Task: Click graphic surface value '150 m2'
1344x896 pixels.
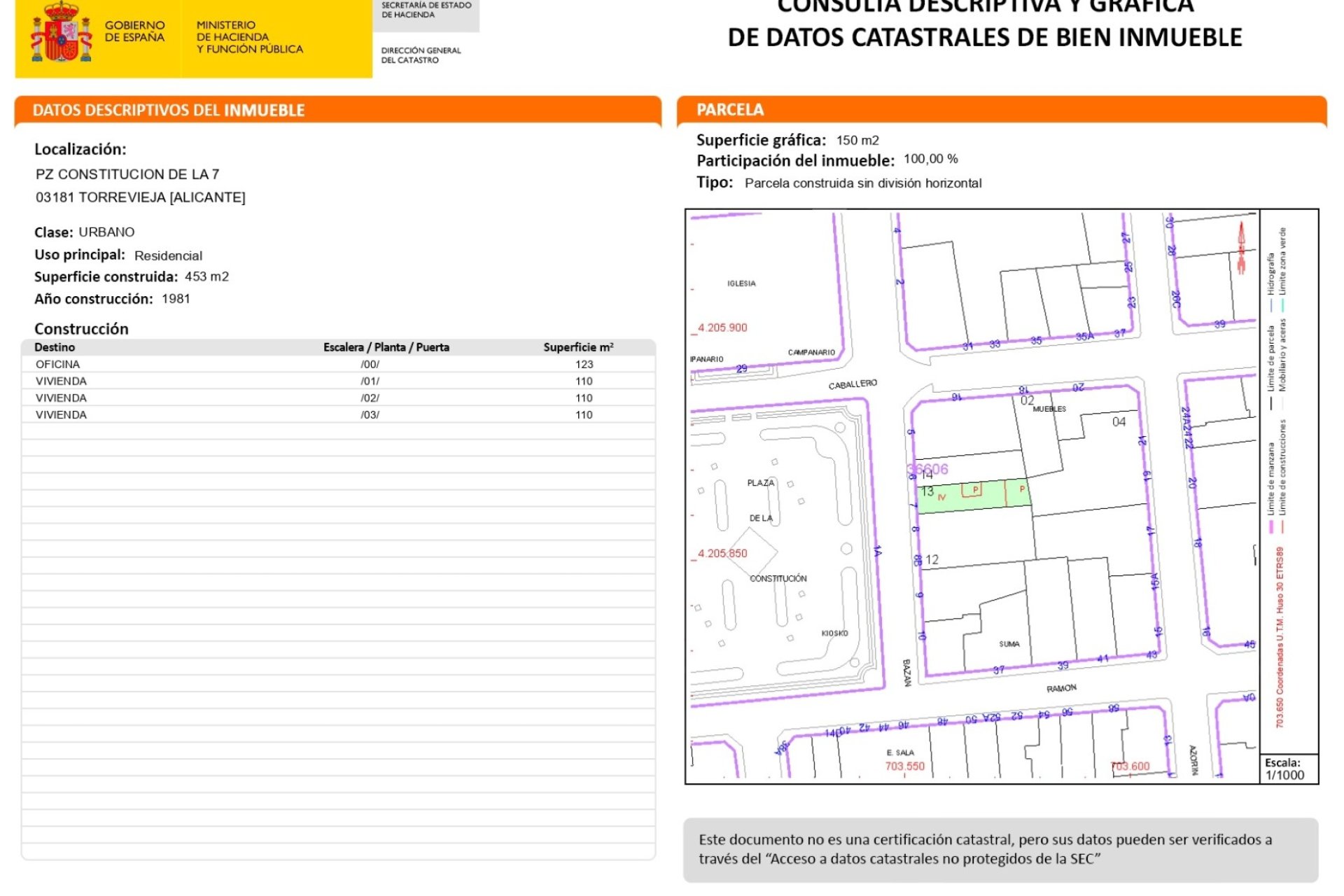Action: point(857,140)
